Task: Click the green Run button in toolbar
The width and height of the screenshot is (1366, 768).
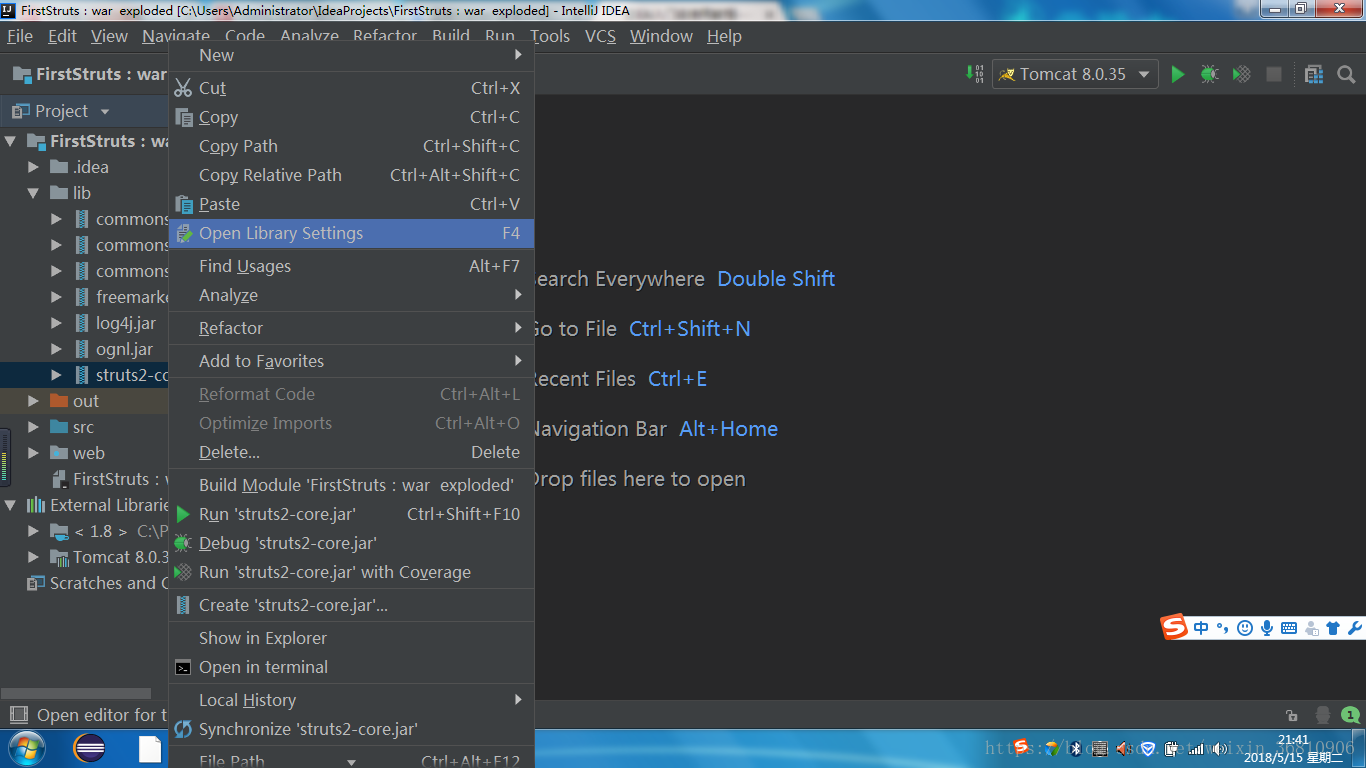Action: point(1177,74)
